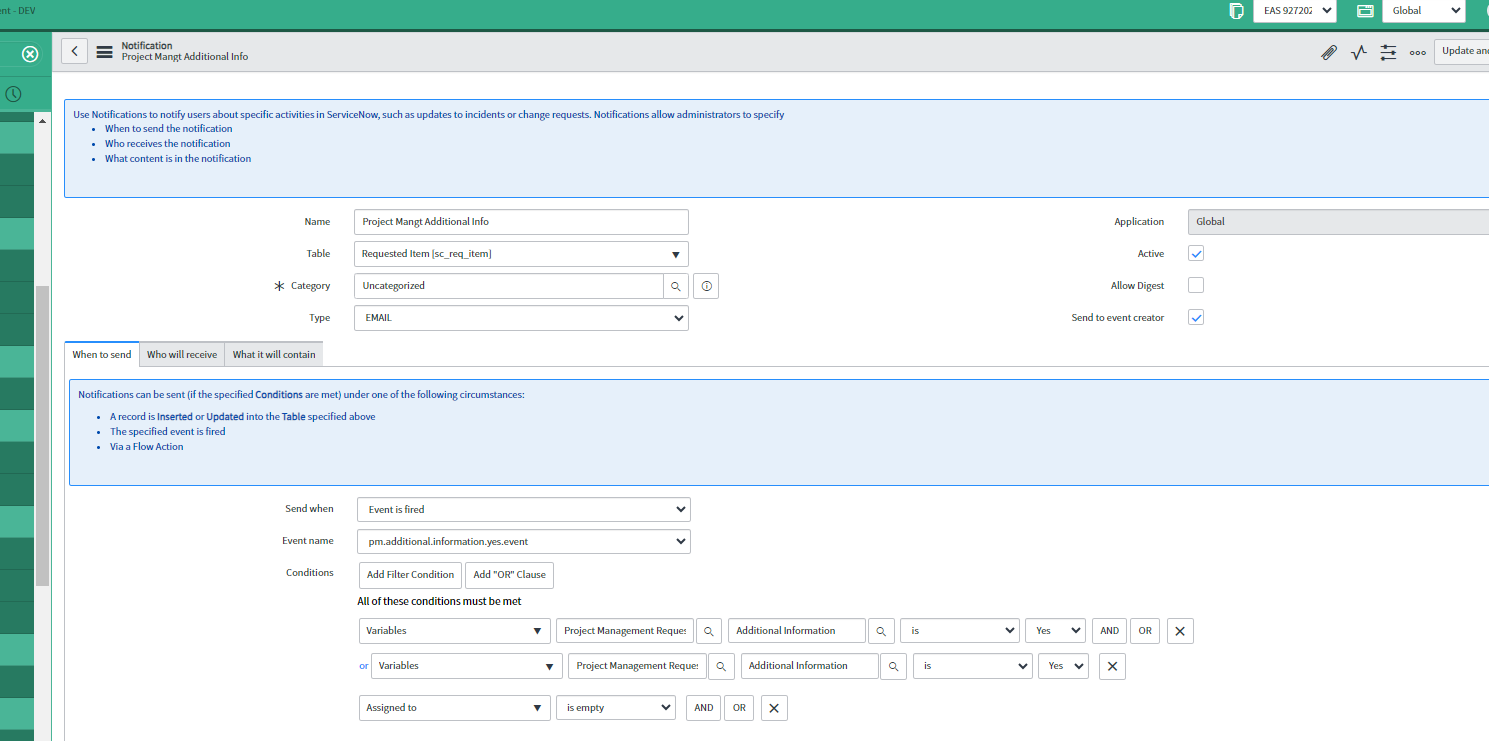Open the Assigned to field dropdown
1489x741 pixels.
[454, 708]
